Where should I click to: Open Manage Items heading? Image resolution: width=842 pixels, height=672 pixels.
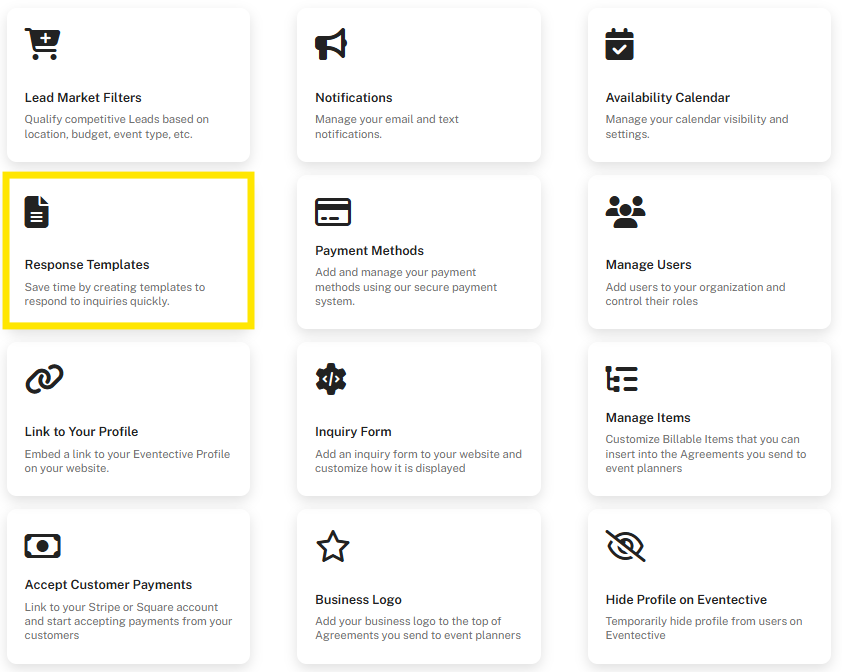648,418
